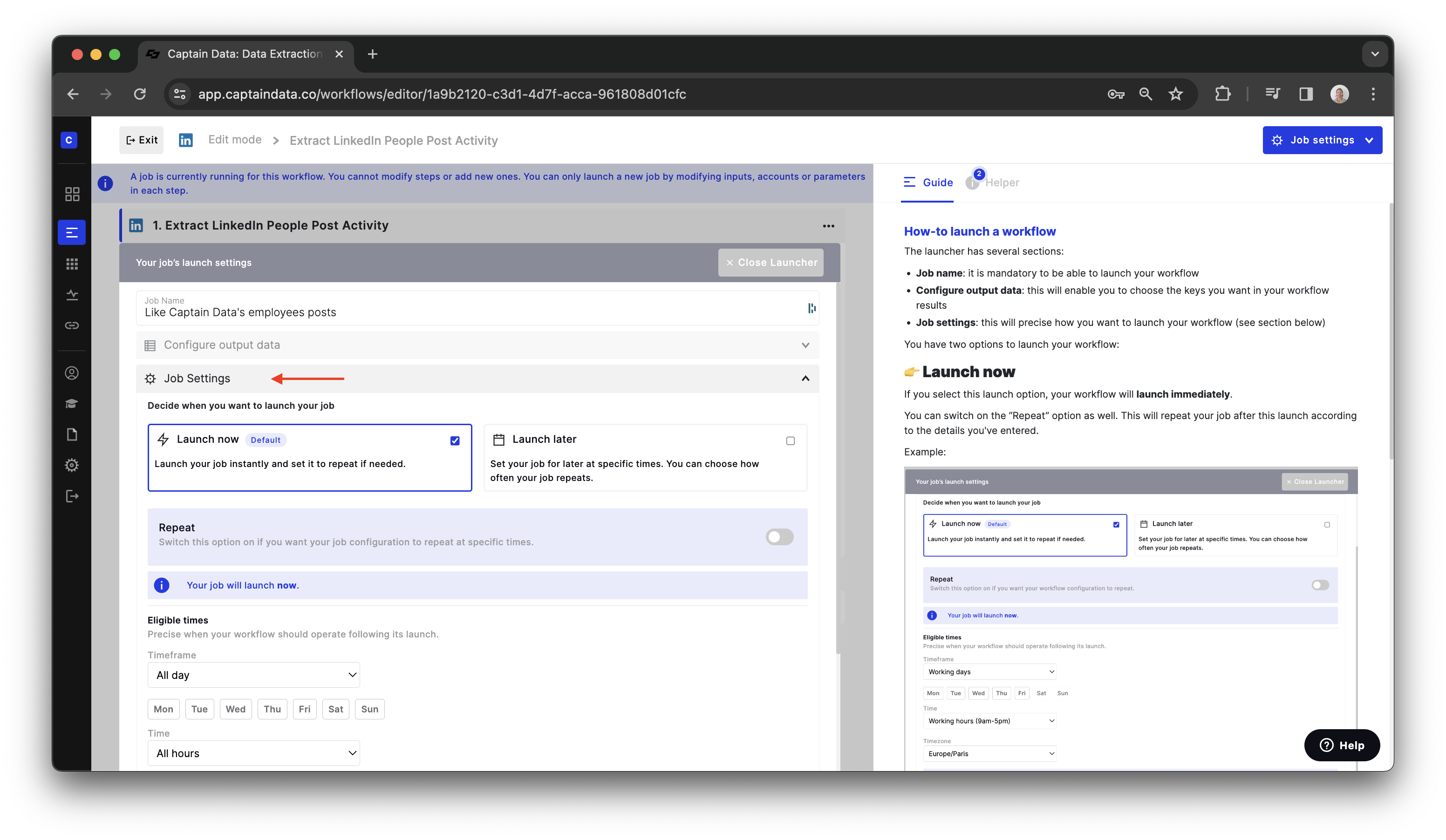
Task: Click the Captain Data logo in sidebar
Action: [x=69, y=140]
